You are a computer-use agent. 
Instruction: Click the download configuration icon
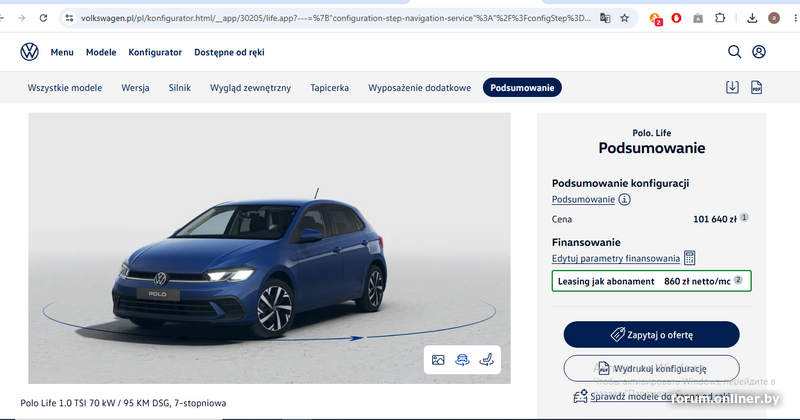coord(732,87)
